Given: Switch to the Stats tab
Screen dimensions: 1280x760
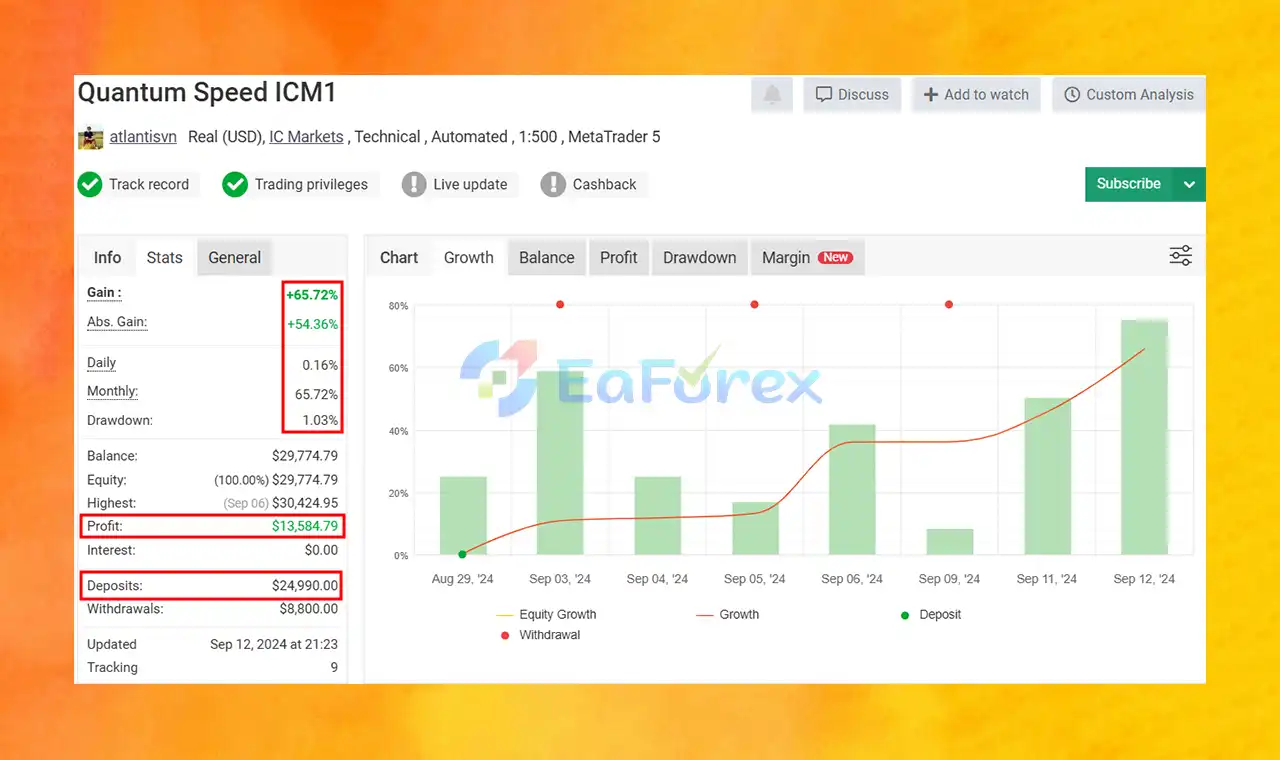Looking at the screenshot, I should pos(165,257).
